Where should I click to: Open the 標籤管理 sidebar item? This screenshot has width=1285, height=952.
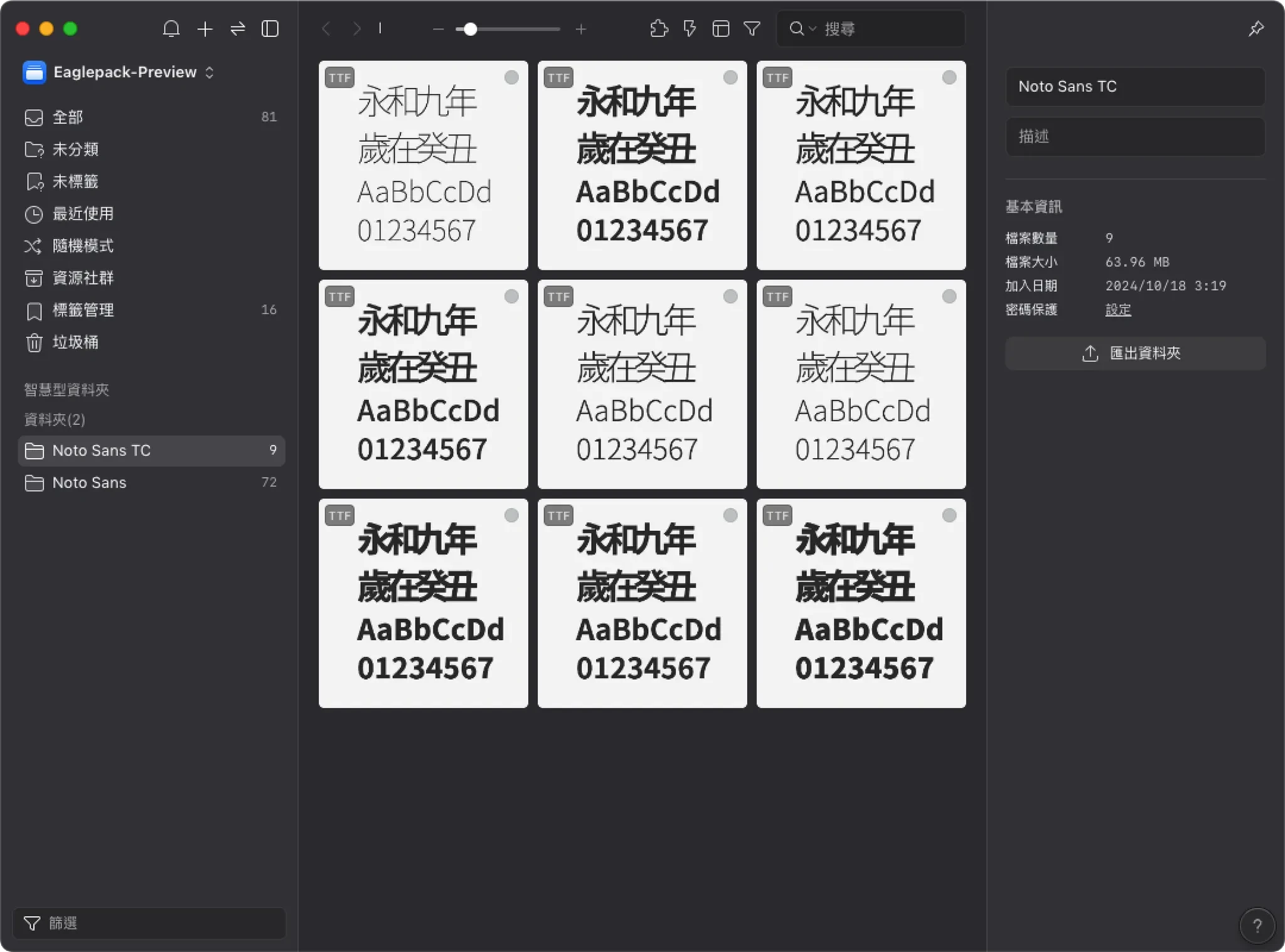coord(83,310)
